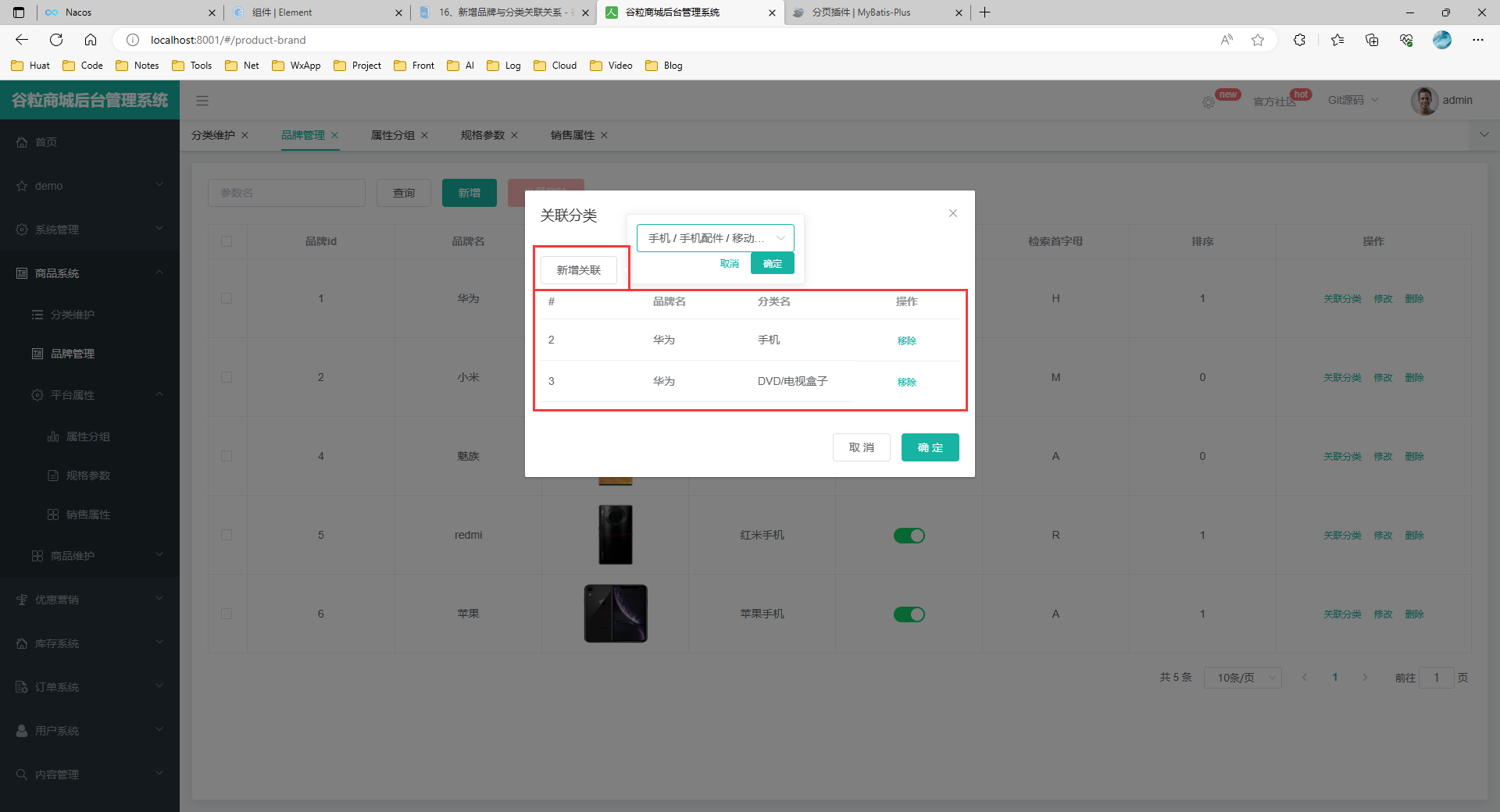Image resolution: width=1500 pixels, height=812 pixels.
Task: Close the 关联分类 dialog with X
Action: tap(953, 213)
